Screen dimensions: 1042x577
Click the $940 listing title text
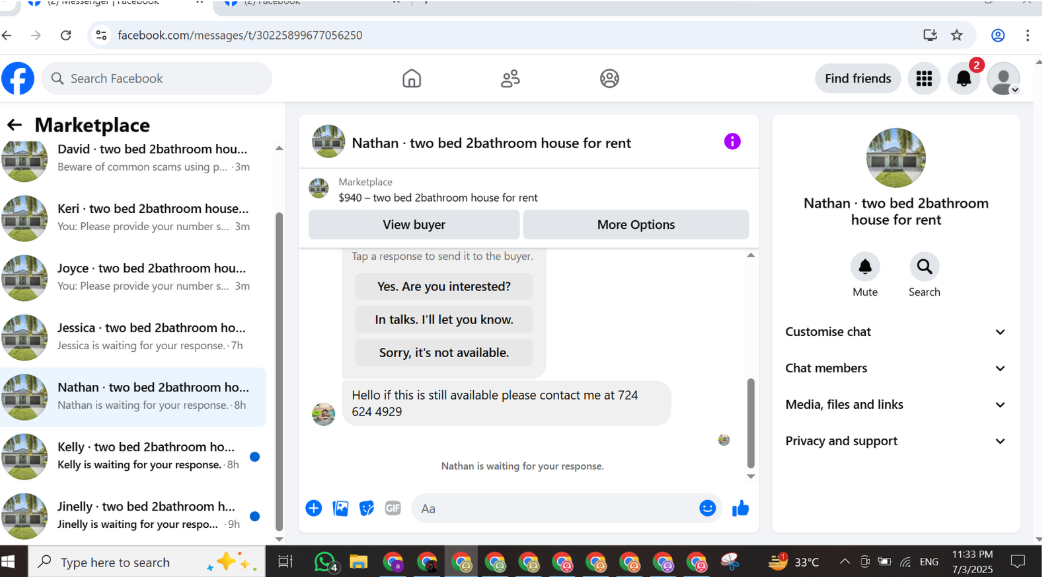click(438, 197)
